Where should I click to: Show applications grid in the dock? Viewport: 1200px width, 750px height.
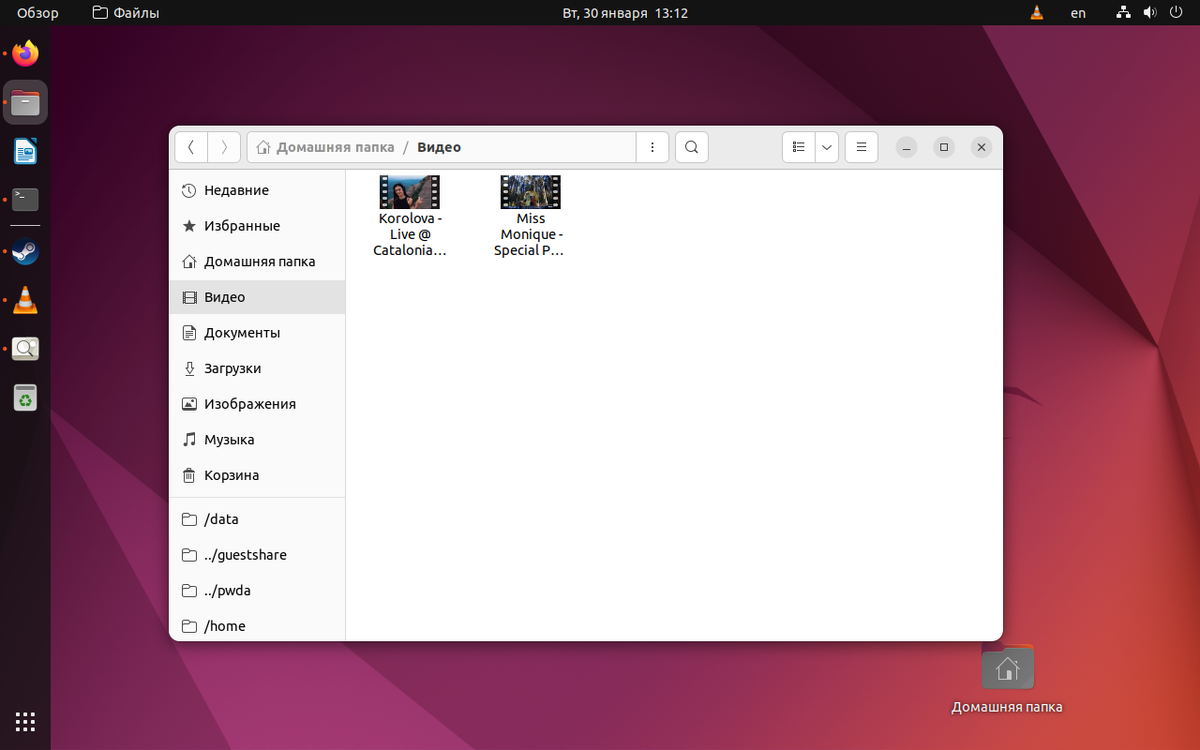tap(26, 721)
